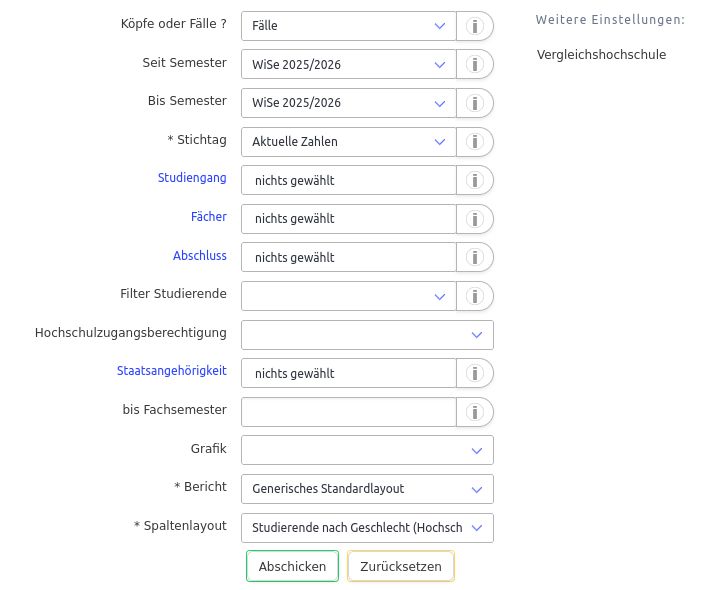Select Vergleichshochschule under Weitere Einstellungen

(x=601, y=55)
